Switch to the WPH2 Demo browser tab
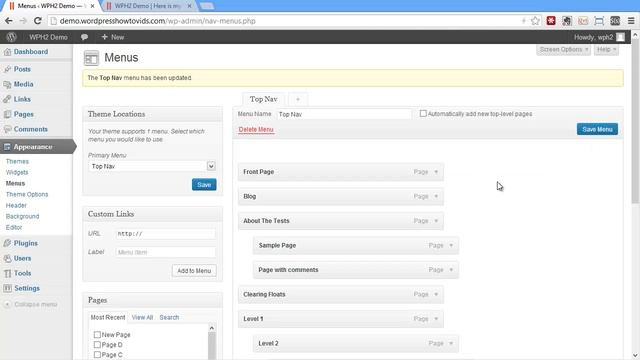 click(x=148, y=6)
